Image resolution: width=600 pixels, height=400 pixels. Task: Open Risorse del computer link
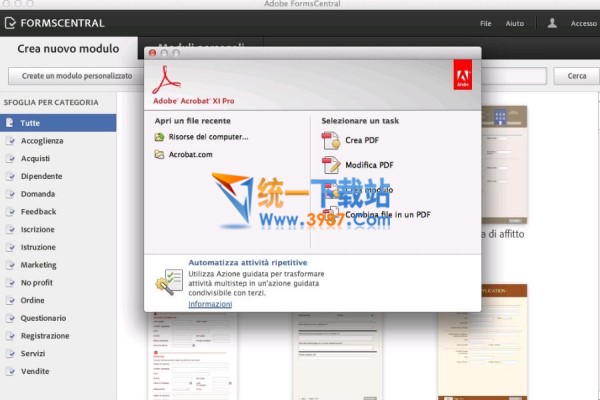(x=209, y=137)
